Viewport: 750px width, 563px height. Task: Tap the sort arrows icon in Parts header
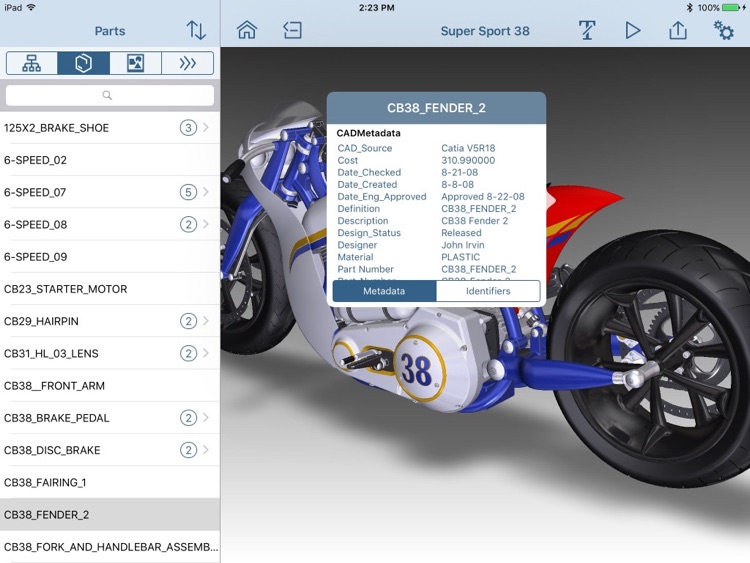pyautogui.click(x=196, y=30)
